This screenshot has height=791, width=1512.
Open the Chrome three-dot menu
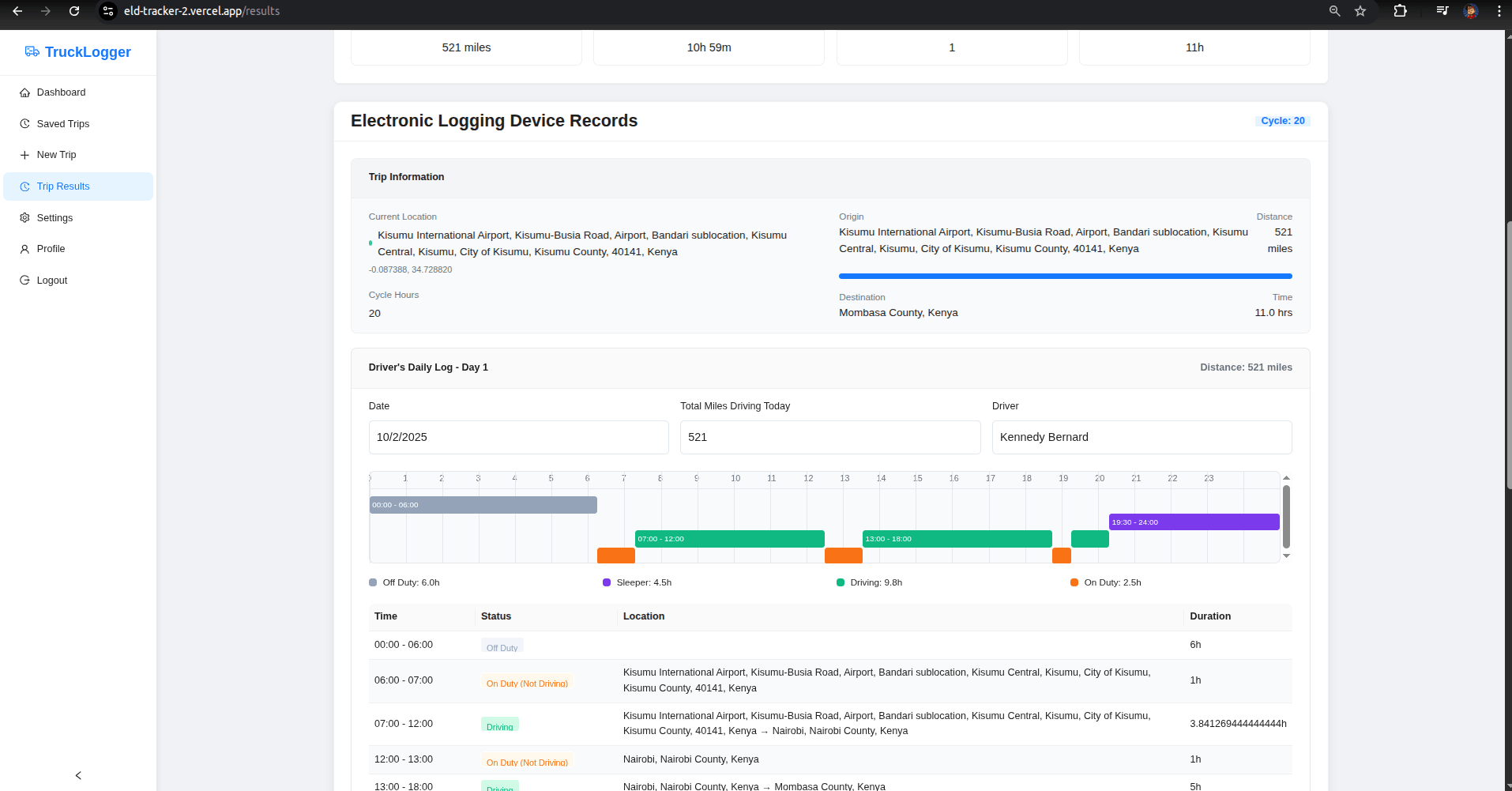pyautogui.click(x=1499, y=11)
